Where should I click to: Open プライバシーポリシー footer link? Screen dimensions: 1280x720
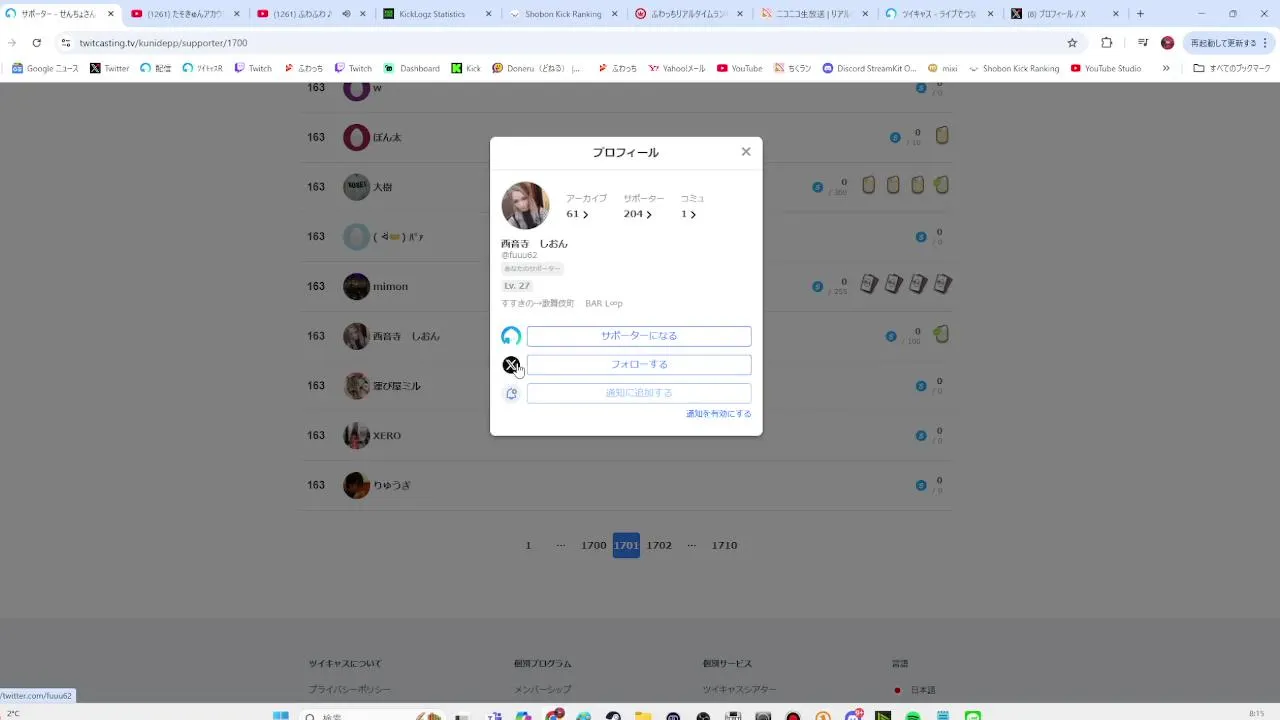349,689
